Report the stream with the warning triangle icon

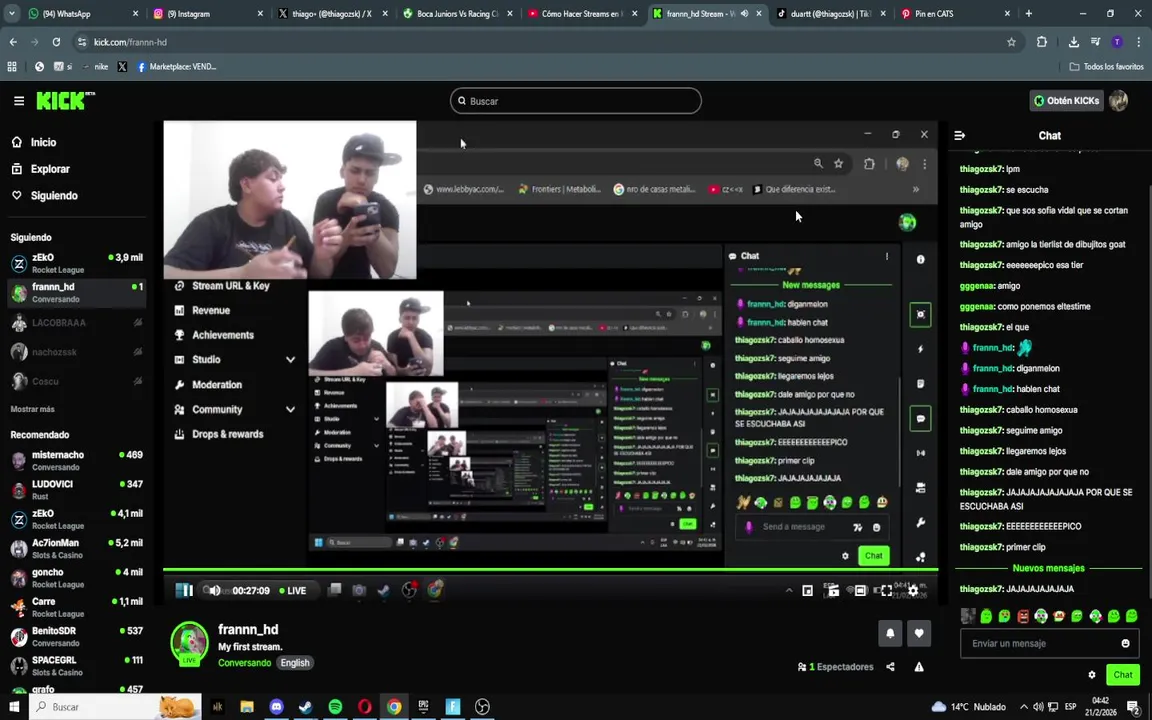918,667
